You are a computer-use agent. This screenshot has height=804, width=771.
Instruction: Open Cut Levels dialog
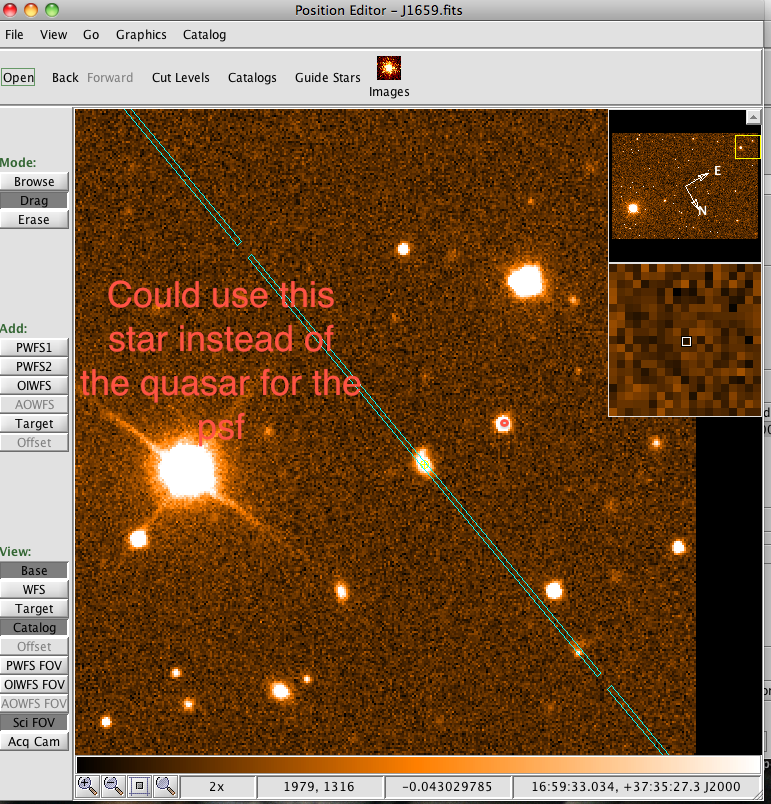pyautogui.click(x=180, y=78)
